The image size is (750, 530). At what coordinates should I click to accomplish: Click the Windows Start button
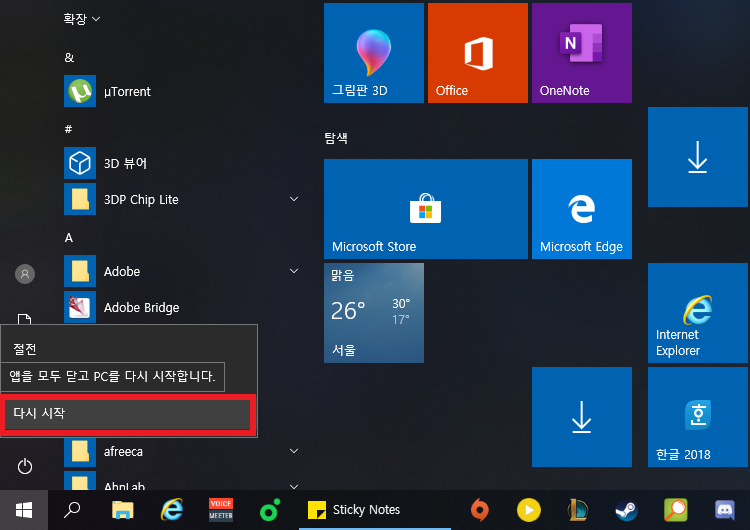(24, 510)
